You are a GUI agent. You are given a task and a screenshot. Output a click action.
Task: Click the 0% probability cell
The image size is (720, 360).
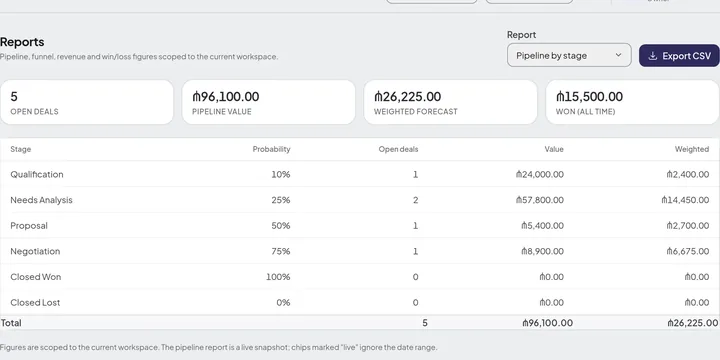click(283, 303)
